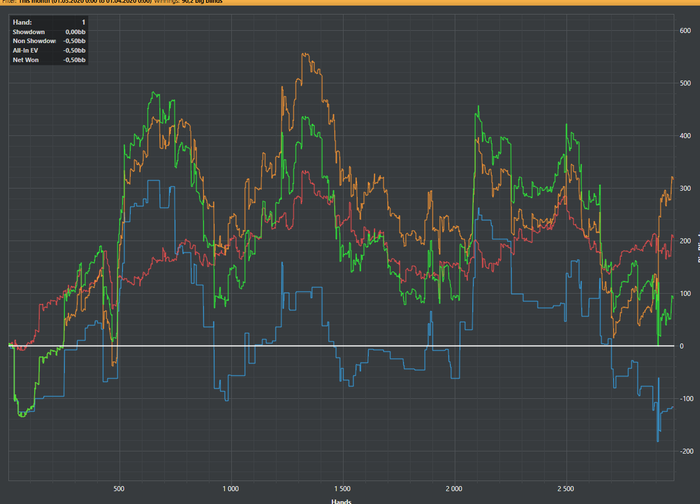Click the 0 label on vertical axis
This screenshot has height=504, width=700.
coord(681,346)
